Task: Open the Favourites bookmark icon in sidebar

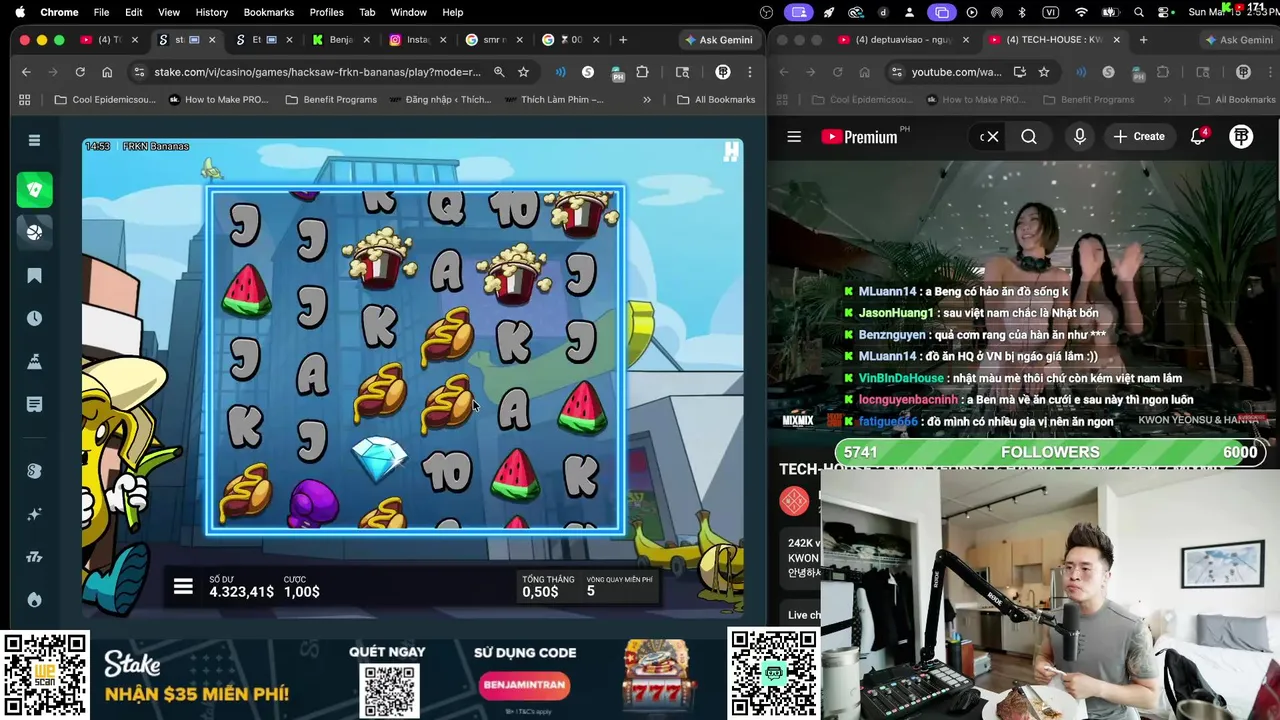Action: coord(34,276)
